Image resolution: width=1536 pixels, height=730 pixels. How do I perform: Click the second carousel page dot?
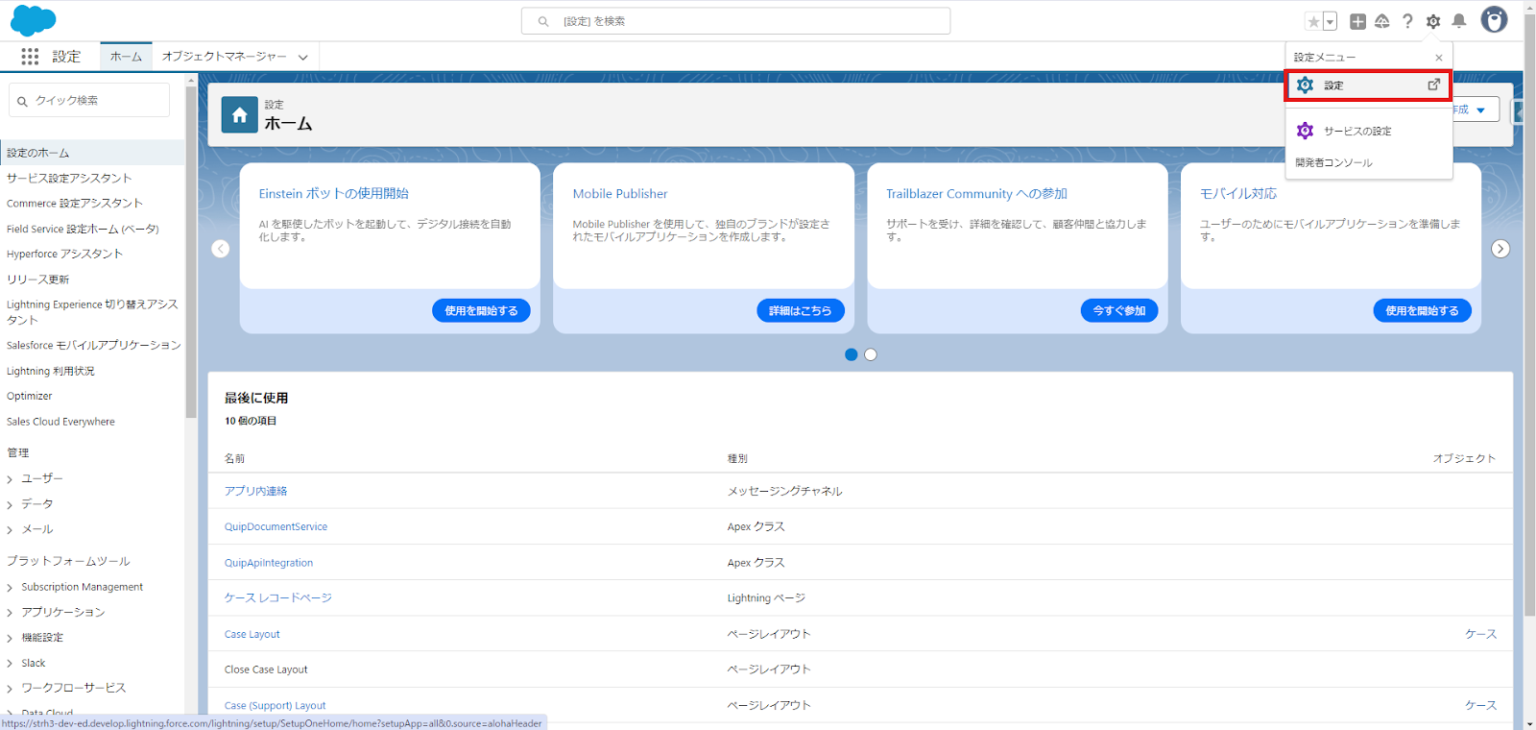pos(870,354)
